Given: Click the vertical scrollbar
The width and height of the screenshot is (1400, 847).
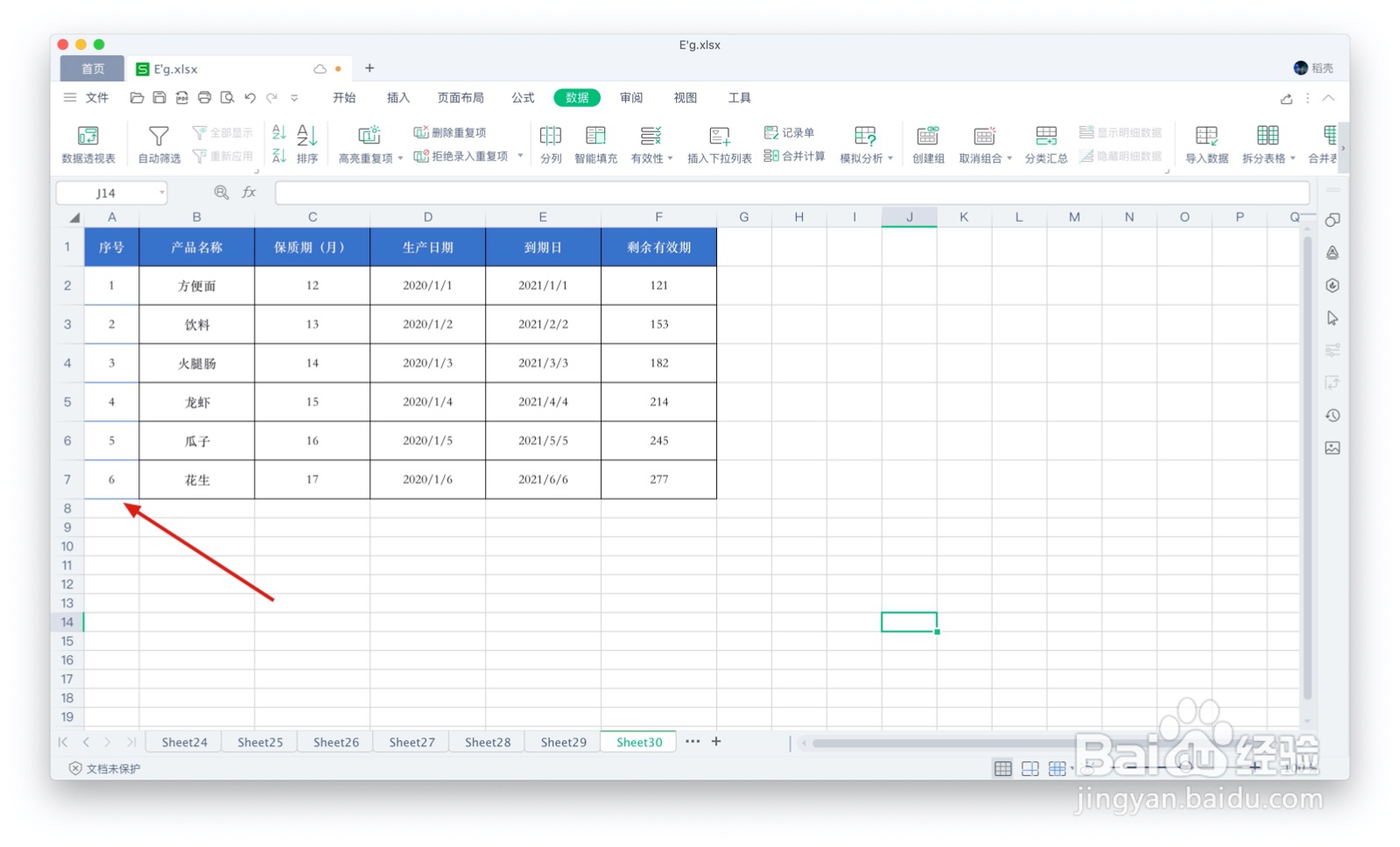Looking at the screenshot, I should pos(1307,467).
